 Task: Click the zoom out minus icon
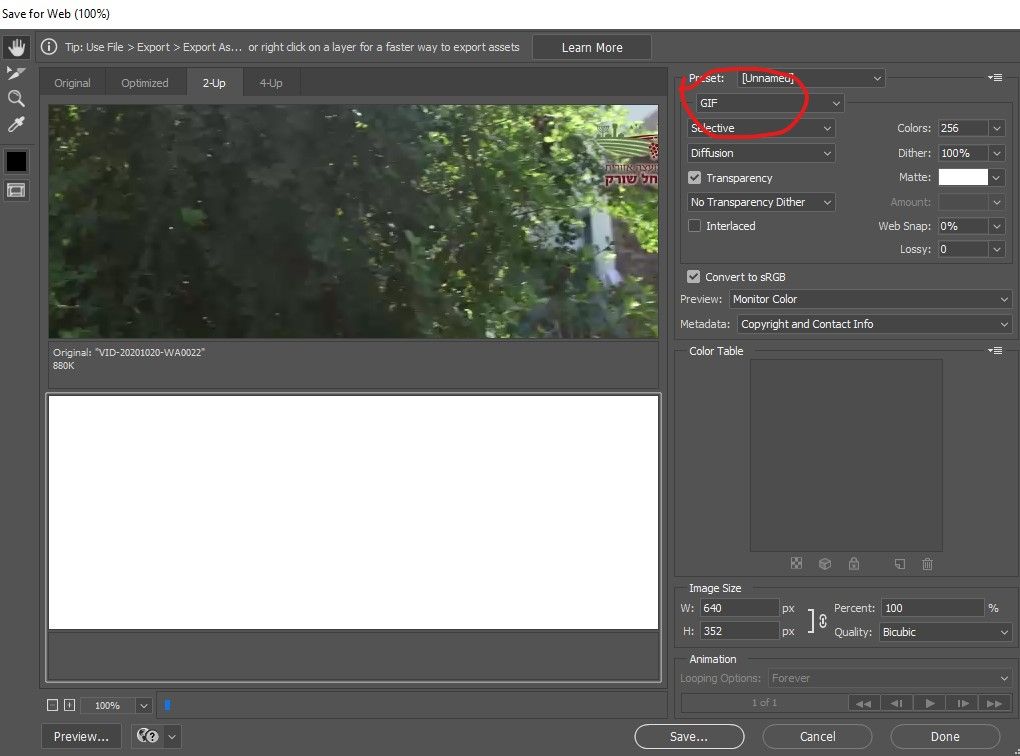53,705
